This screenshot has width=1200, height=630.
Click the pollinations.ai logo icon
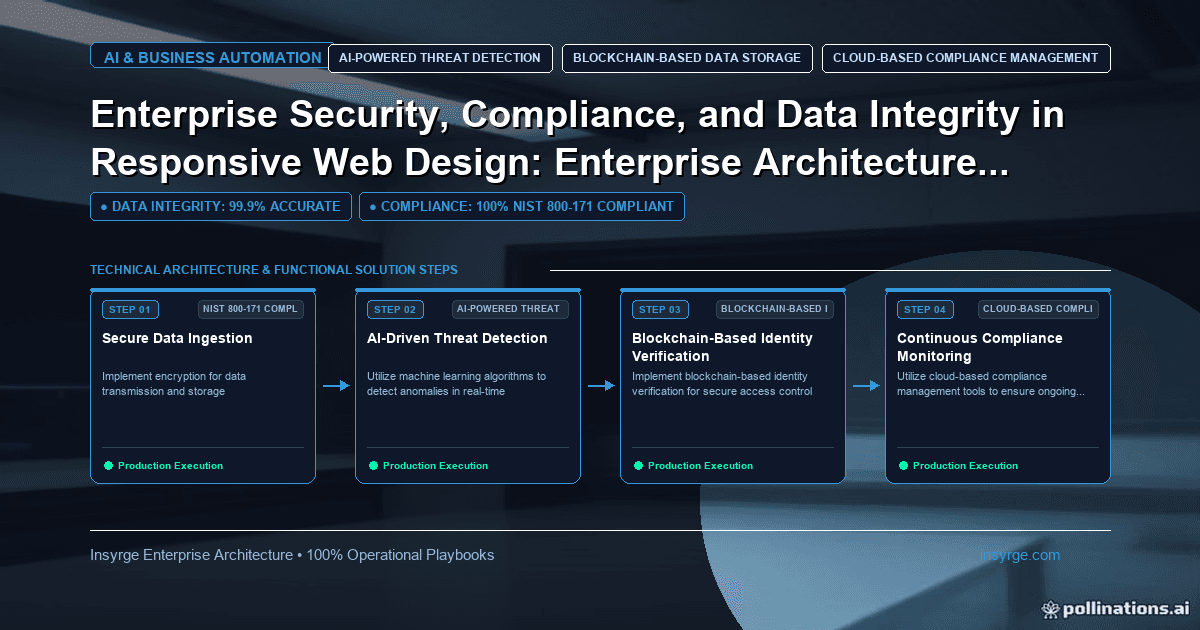pyautogui.click(x=1050, y=608)
